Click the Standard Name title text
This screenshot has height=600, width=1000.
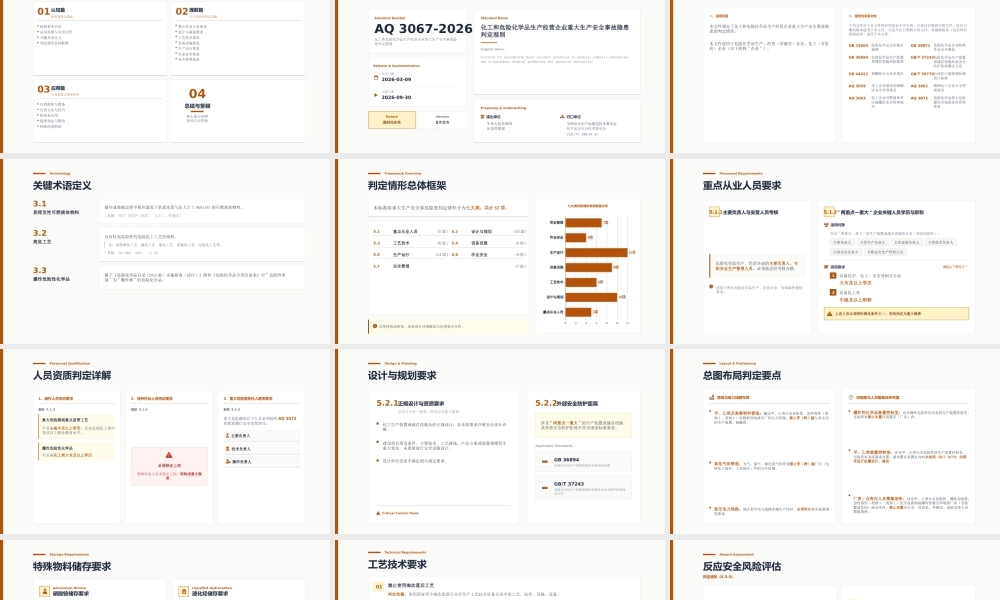coord(554,31)
